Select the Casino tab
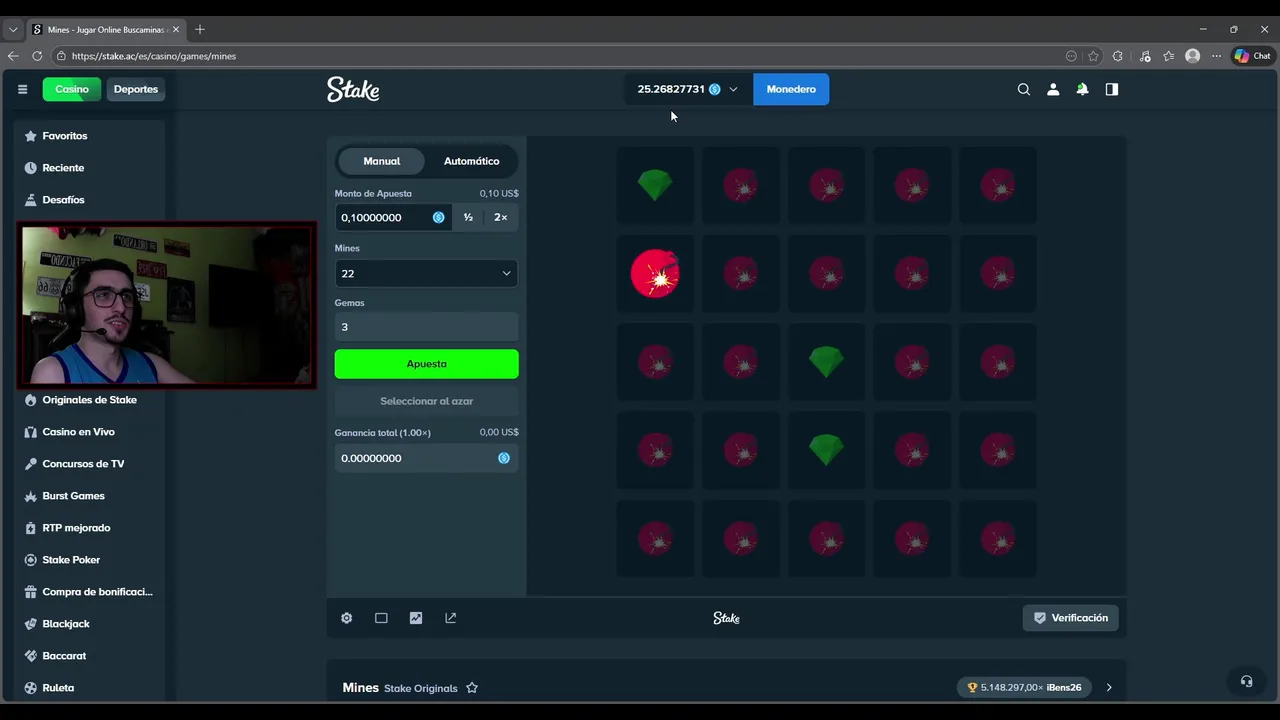Viewport: 1280px width, 720px height. point(72,89)
